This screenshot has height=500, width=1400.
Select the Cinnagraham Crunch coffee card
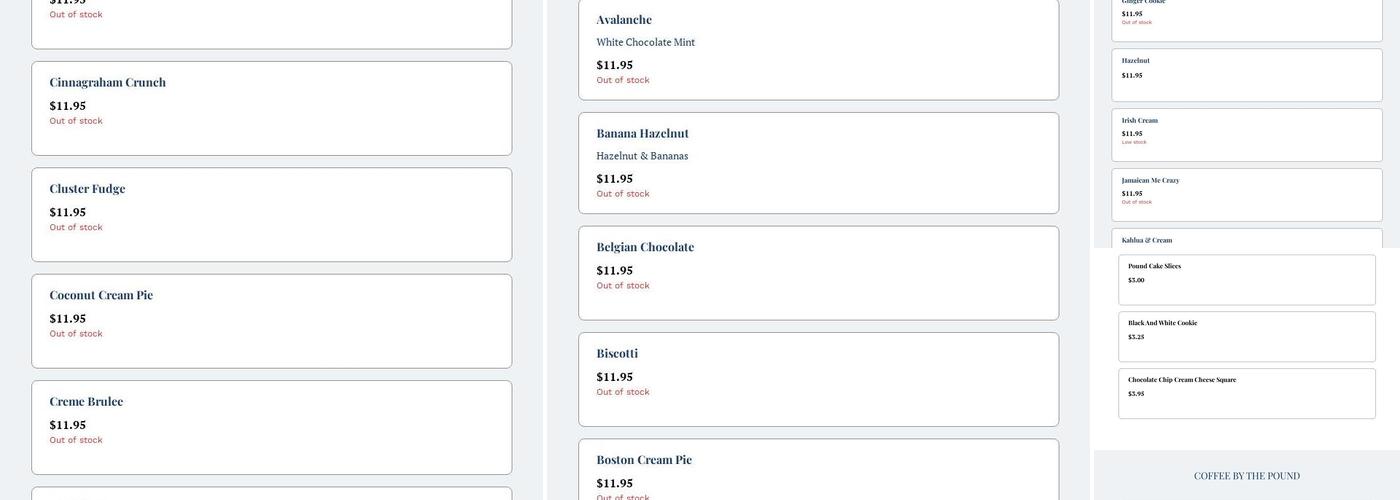271,108
